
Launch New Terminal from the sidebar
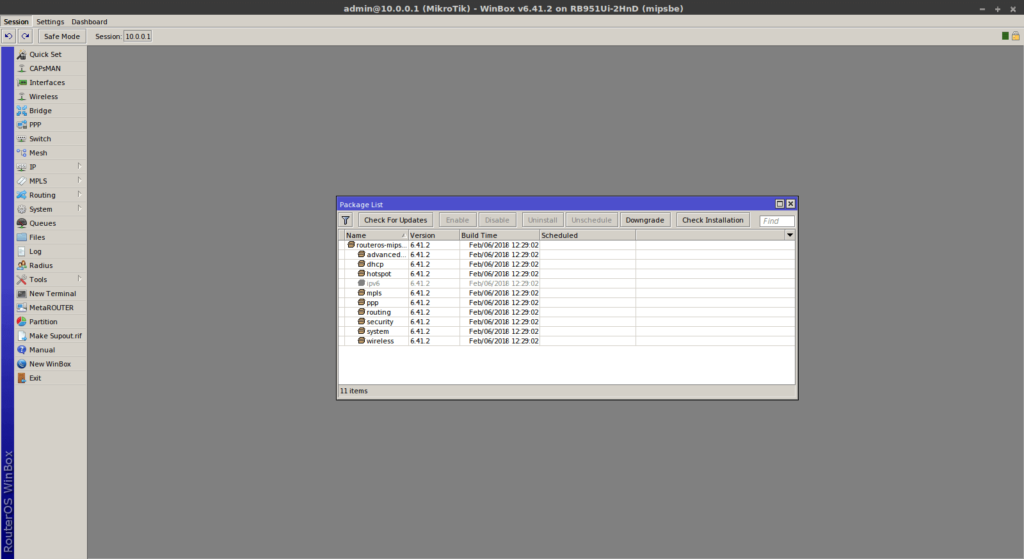click(x=52, y=294)
